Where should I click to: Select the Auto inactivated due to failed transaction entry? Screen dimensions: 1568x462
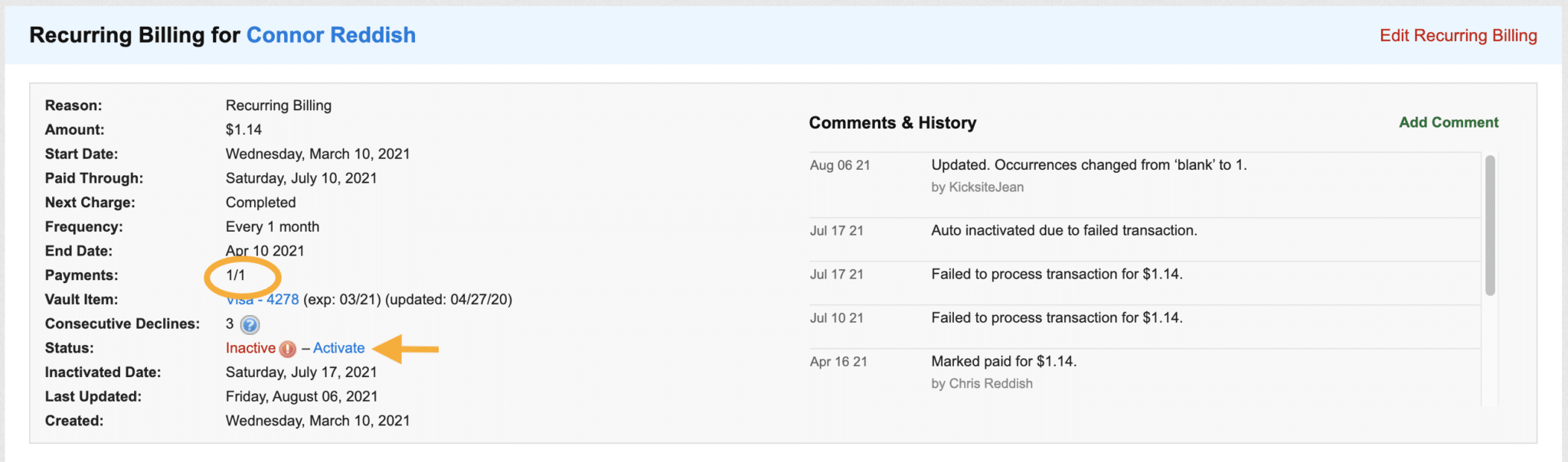pyautogui.click(x=1063, y=230)
